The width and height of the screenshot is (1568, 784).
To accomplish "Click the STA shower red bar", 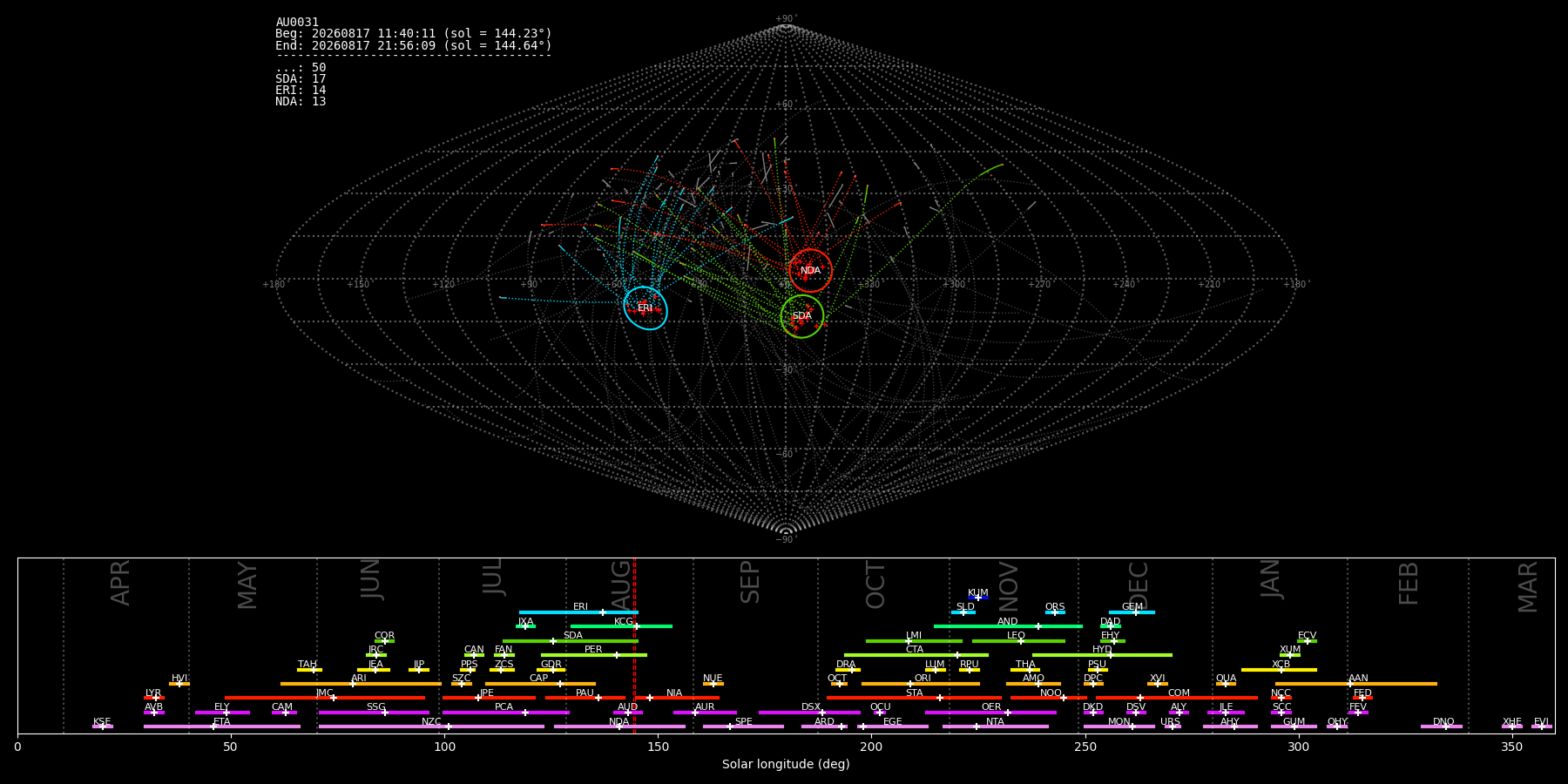I will click(x=914, y=698).
